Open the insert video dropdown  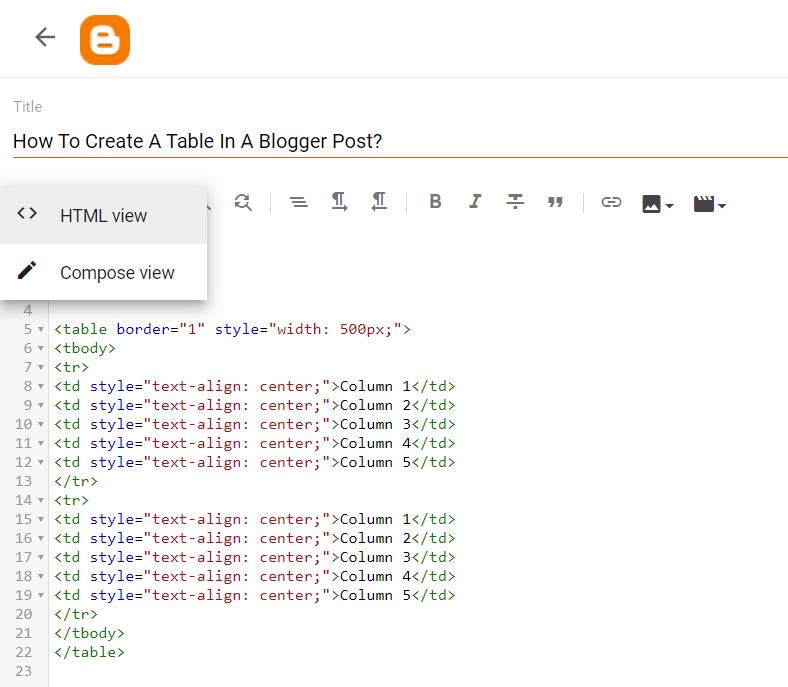point(710,204)
